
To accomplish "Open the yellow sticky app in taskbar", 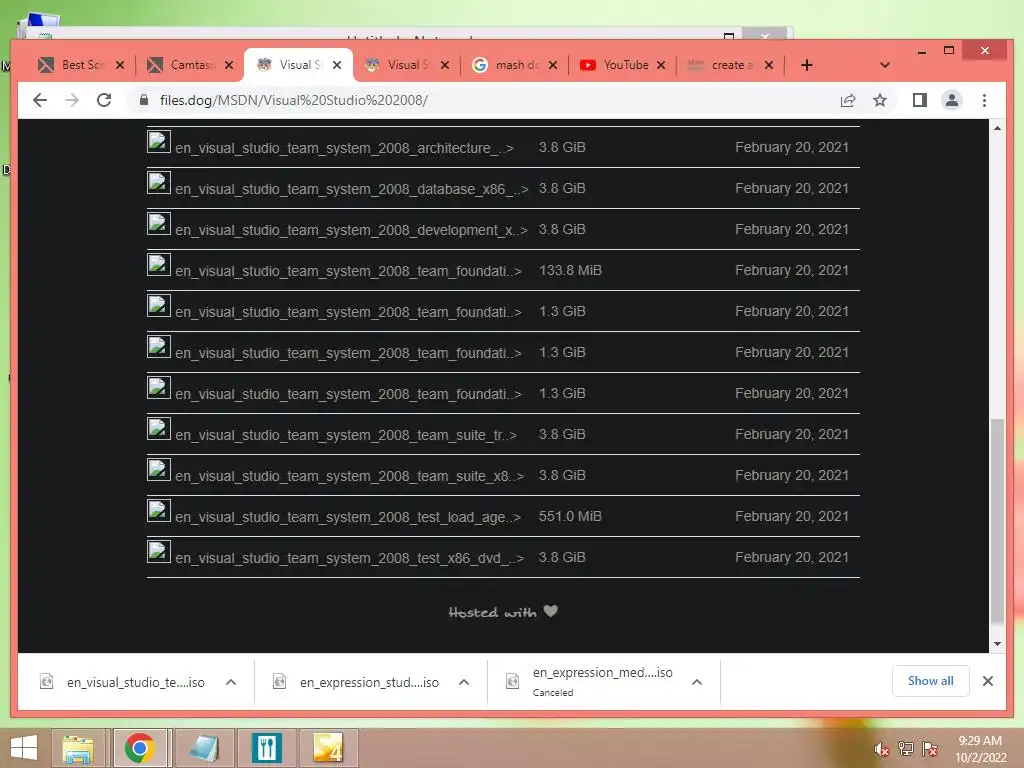I will [x=328, y=748].
